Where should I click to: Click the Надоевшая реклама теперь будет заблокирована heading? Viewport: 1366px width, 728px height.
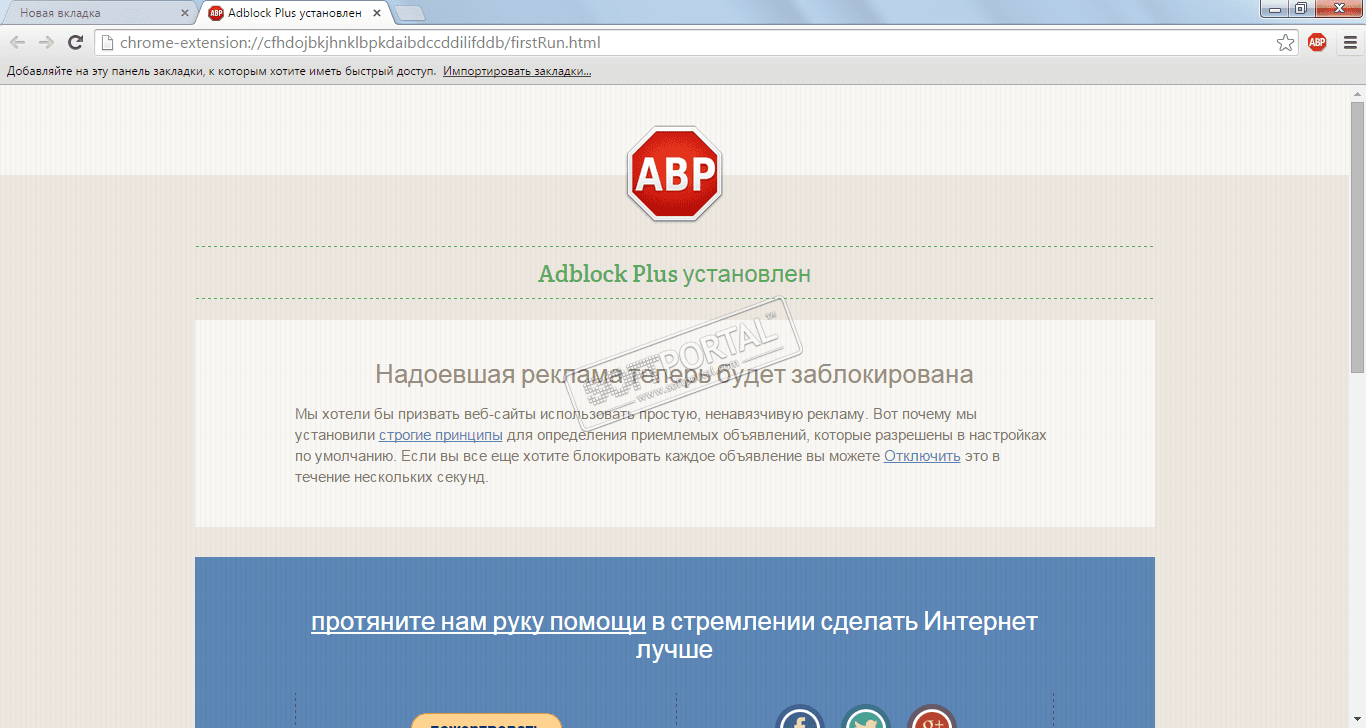click(x=674, y=375)
